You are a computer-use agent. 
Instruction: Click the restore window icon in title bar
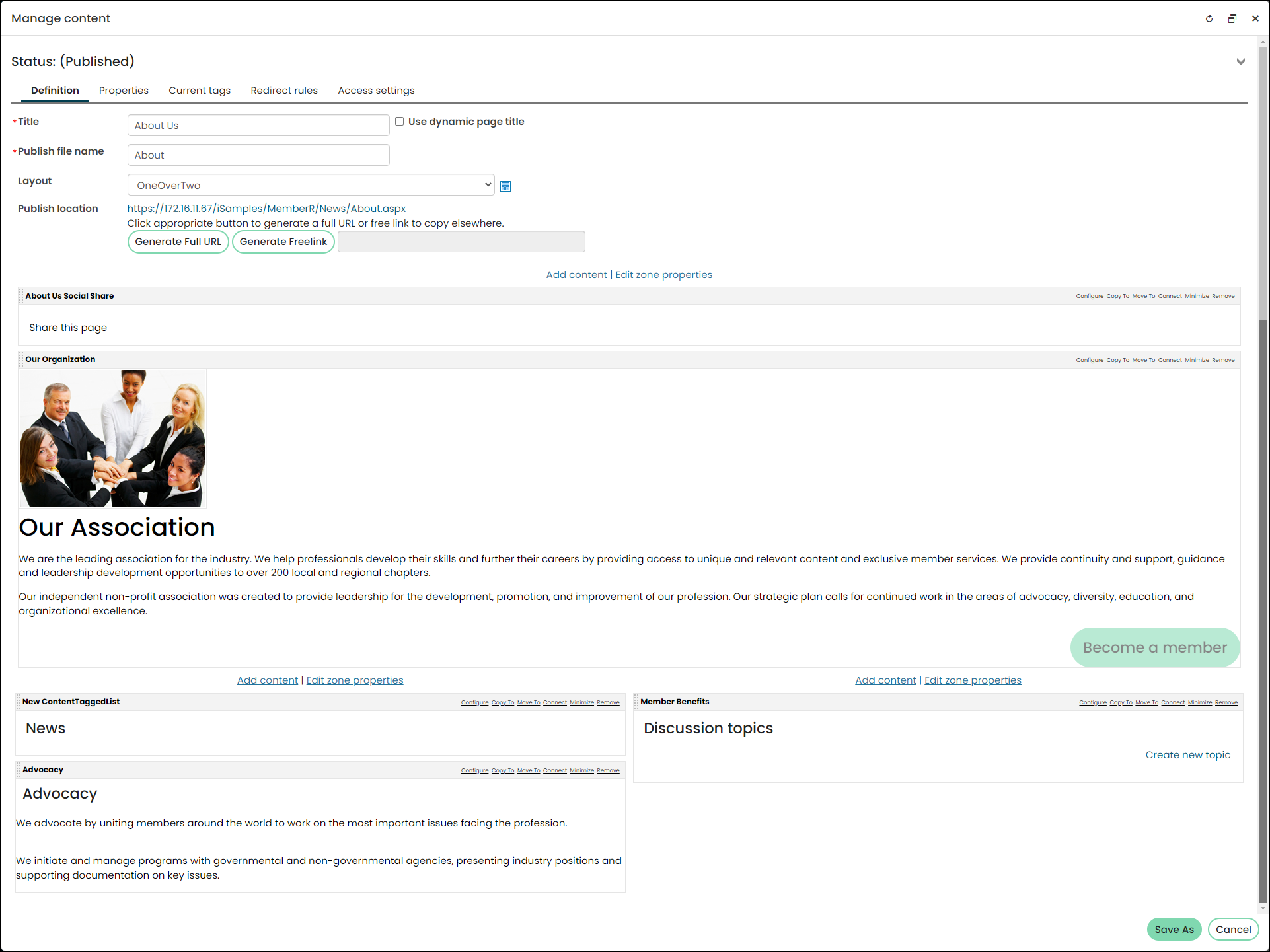click(x=1232, y=18)
